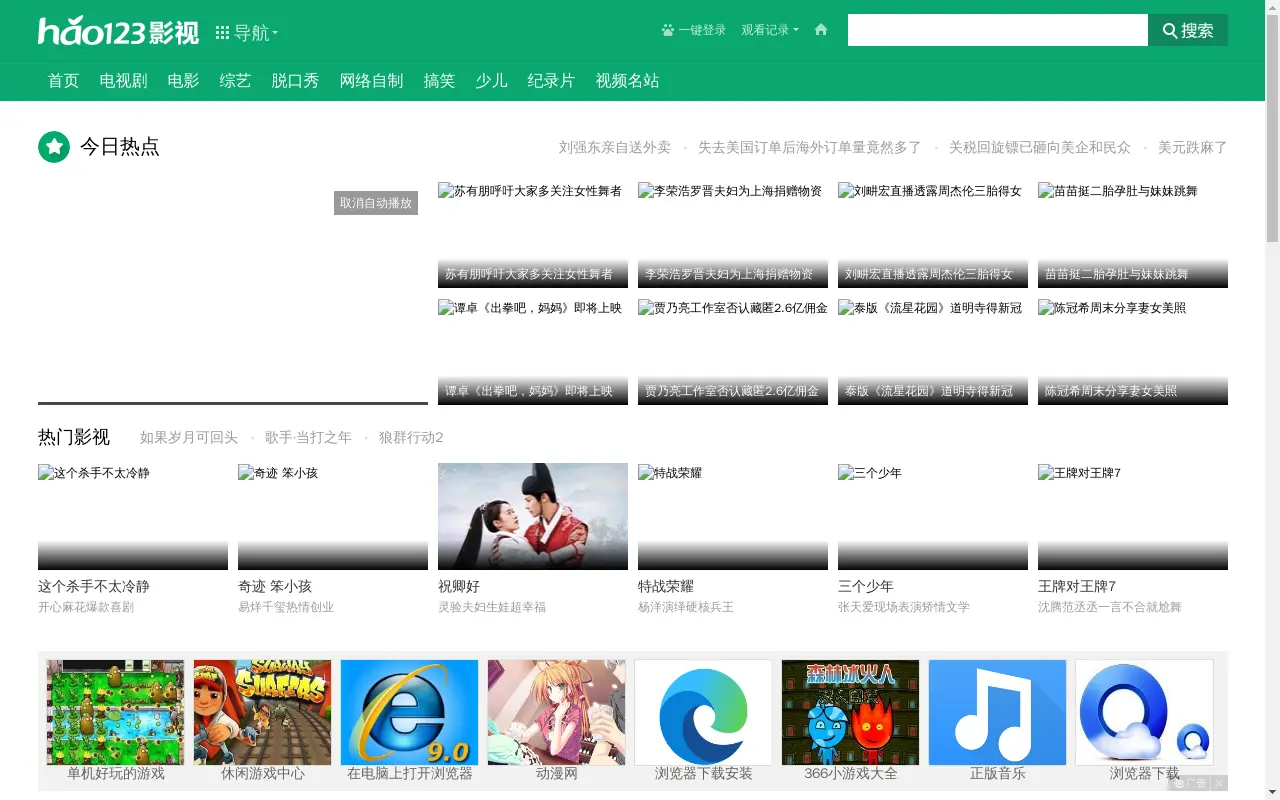Switch to the 电影 tab
The height and width of the screenshot is (800, 1280).
click(183, 81)
